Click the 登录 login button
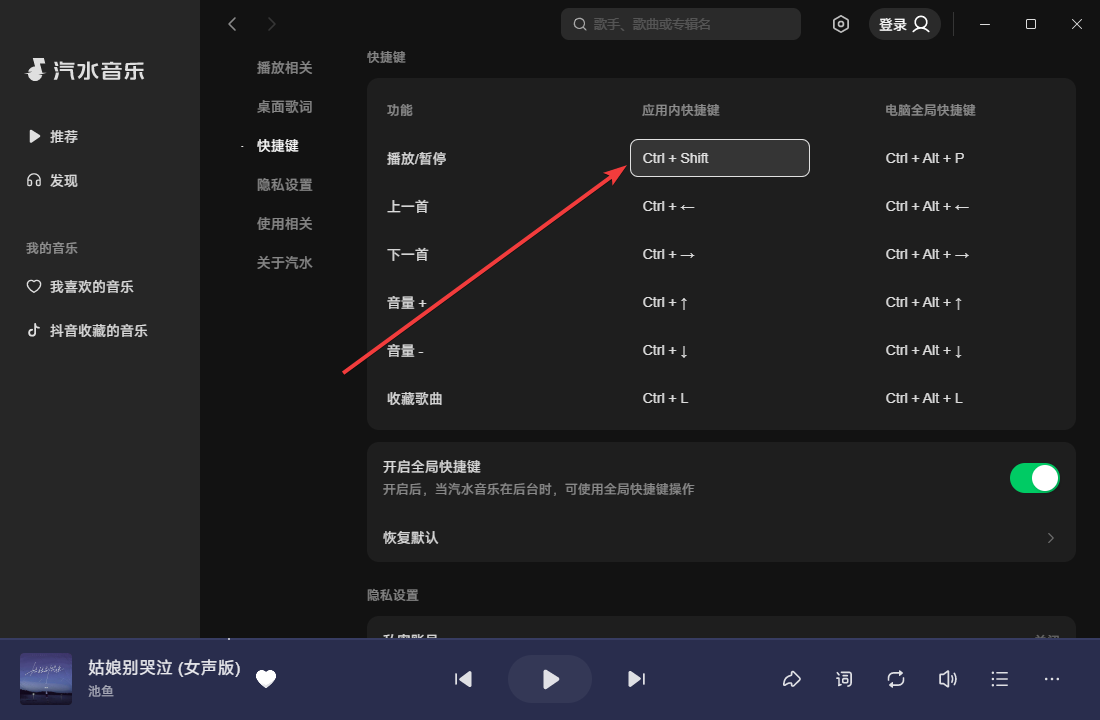The width and height of the screenshot is (1100, 720). (x=904, y=23)
